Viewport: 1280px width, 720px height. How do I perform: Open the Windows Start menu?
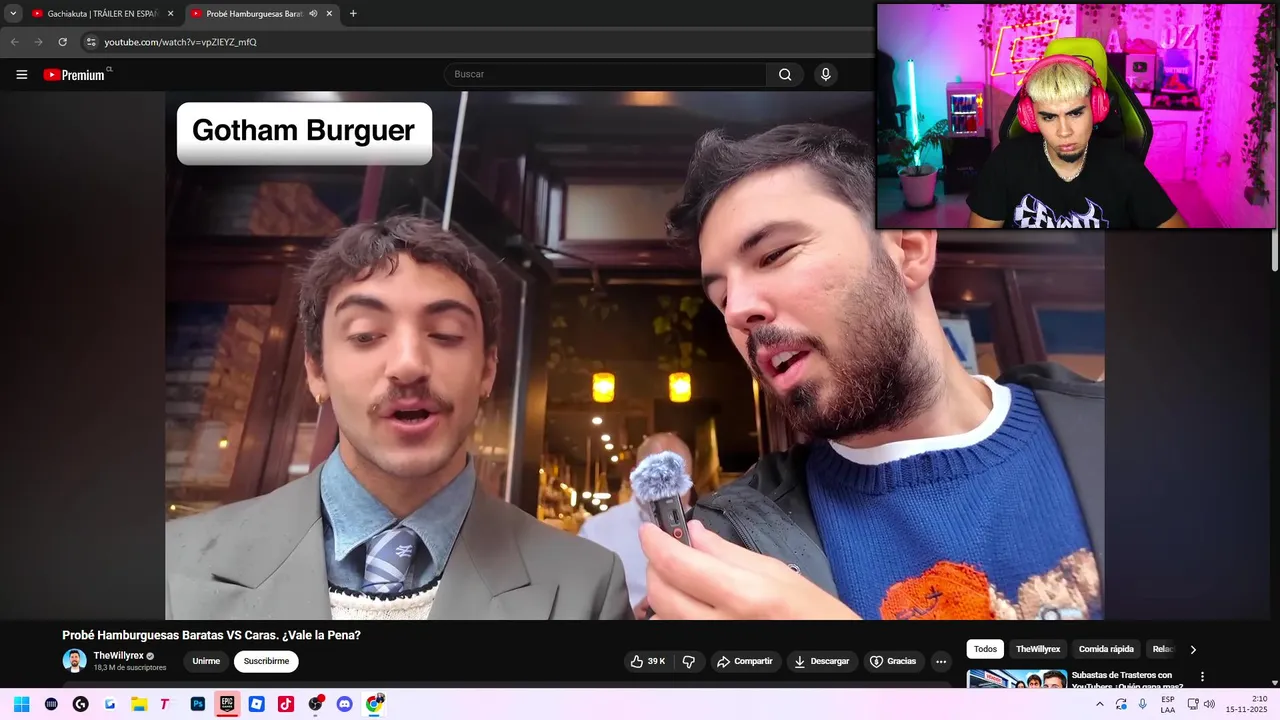click(21, 704)
